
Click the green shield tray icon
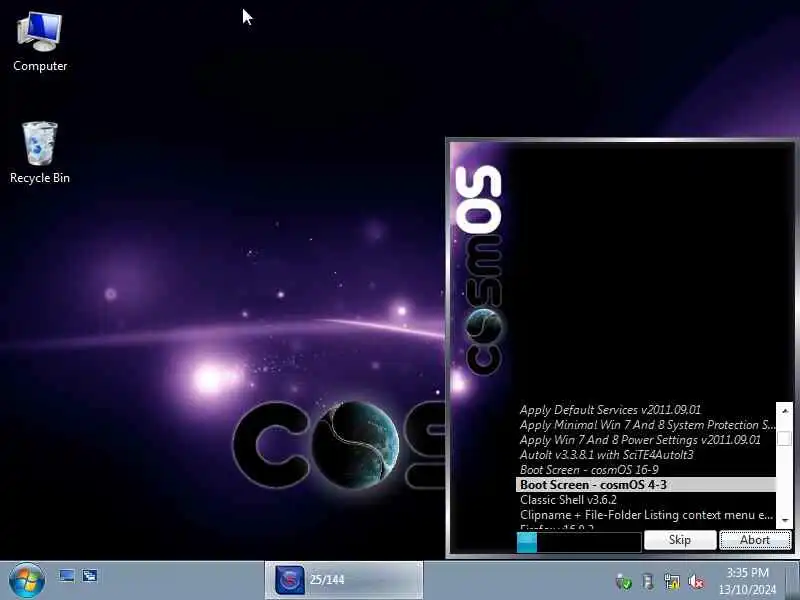coord(623,582)
